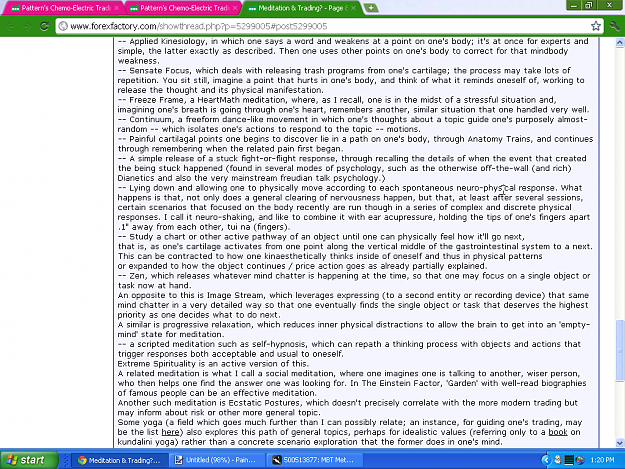Focus the forexfactory.com address bar
This screenshot has width=625, height=469.
coord(327,26)
